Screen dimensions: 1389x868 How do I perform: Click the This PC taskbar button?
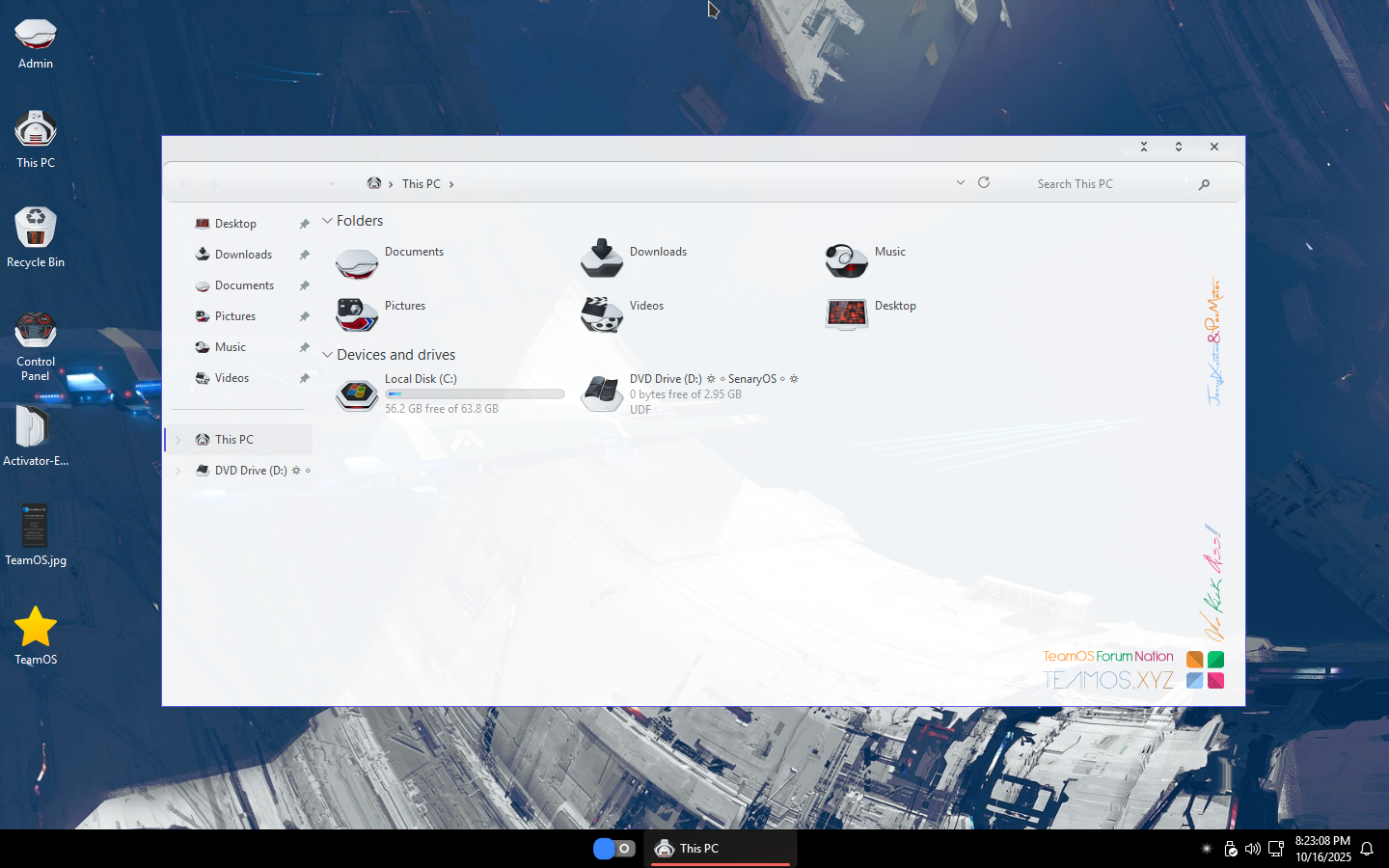click(x=720, y=849)
